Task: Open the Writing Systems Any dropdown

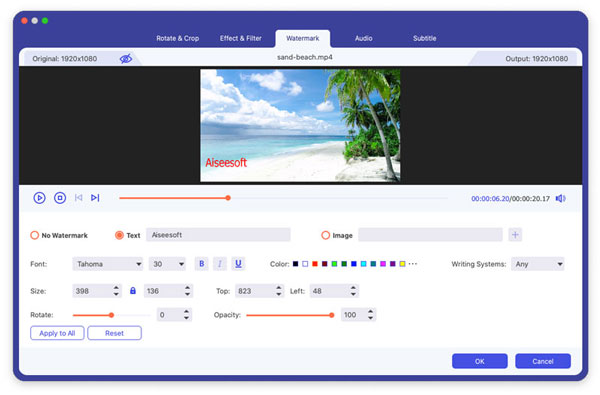Action: (x=538, y=264)
